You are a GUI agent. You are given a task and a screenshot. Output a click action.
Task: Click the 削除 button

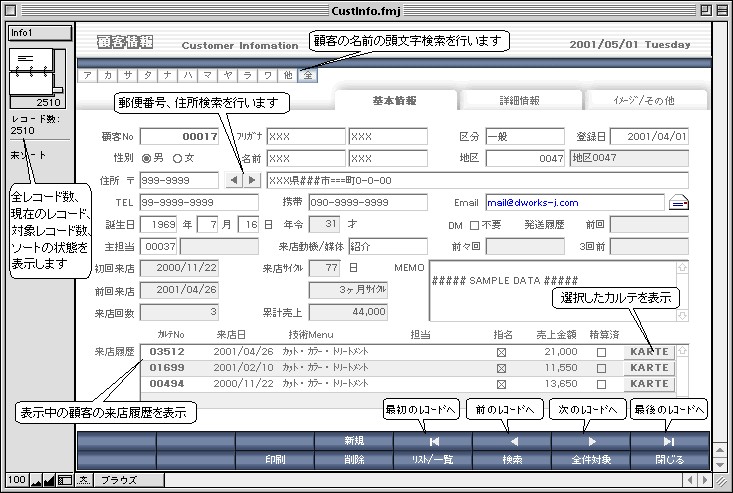354,460
